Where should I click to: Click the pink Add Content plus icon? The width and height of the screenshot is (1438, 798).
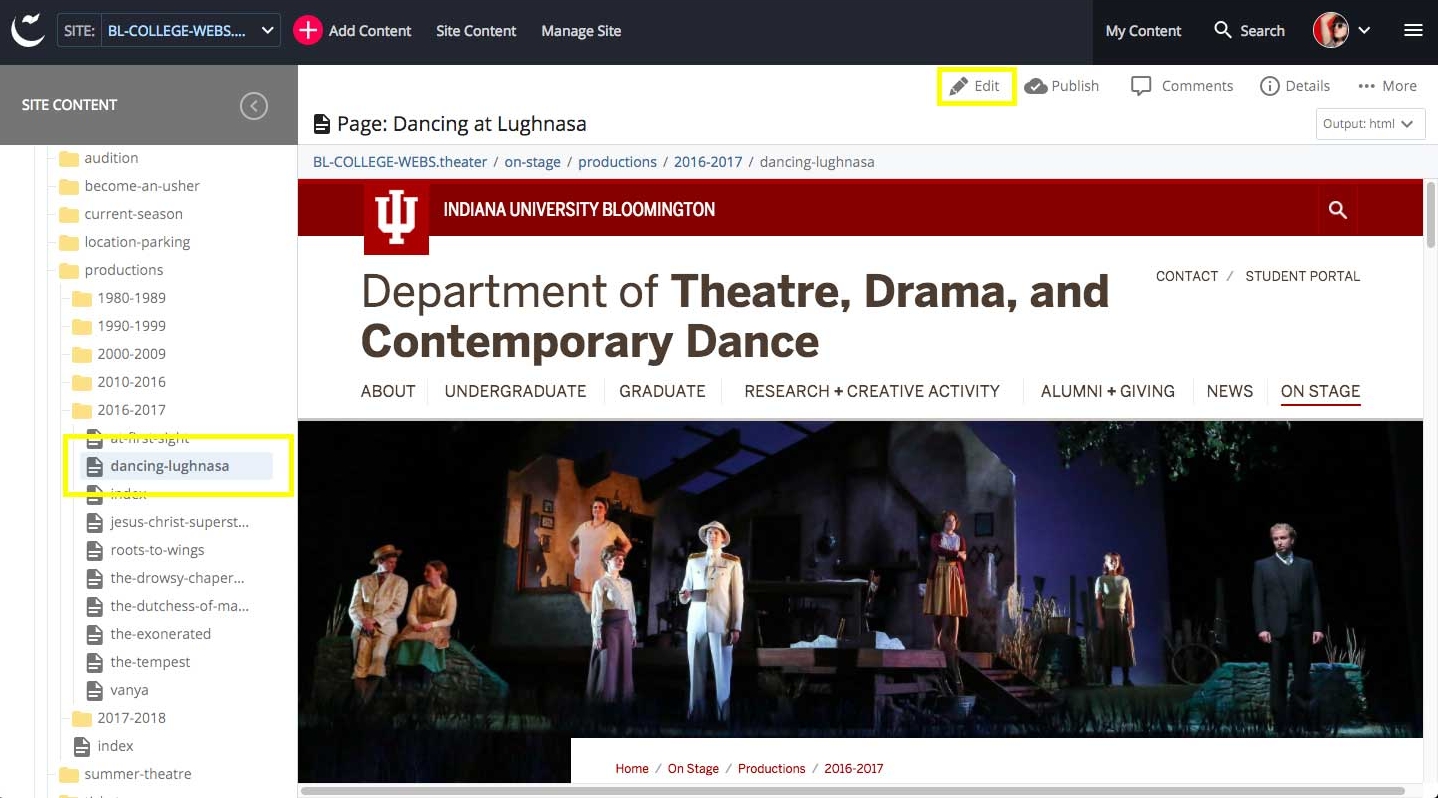307,31
